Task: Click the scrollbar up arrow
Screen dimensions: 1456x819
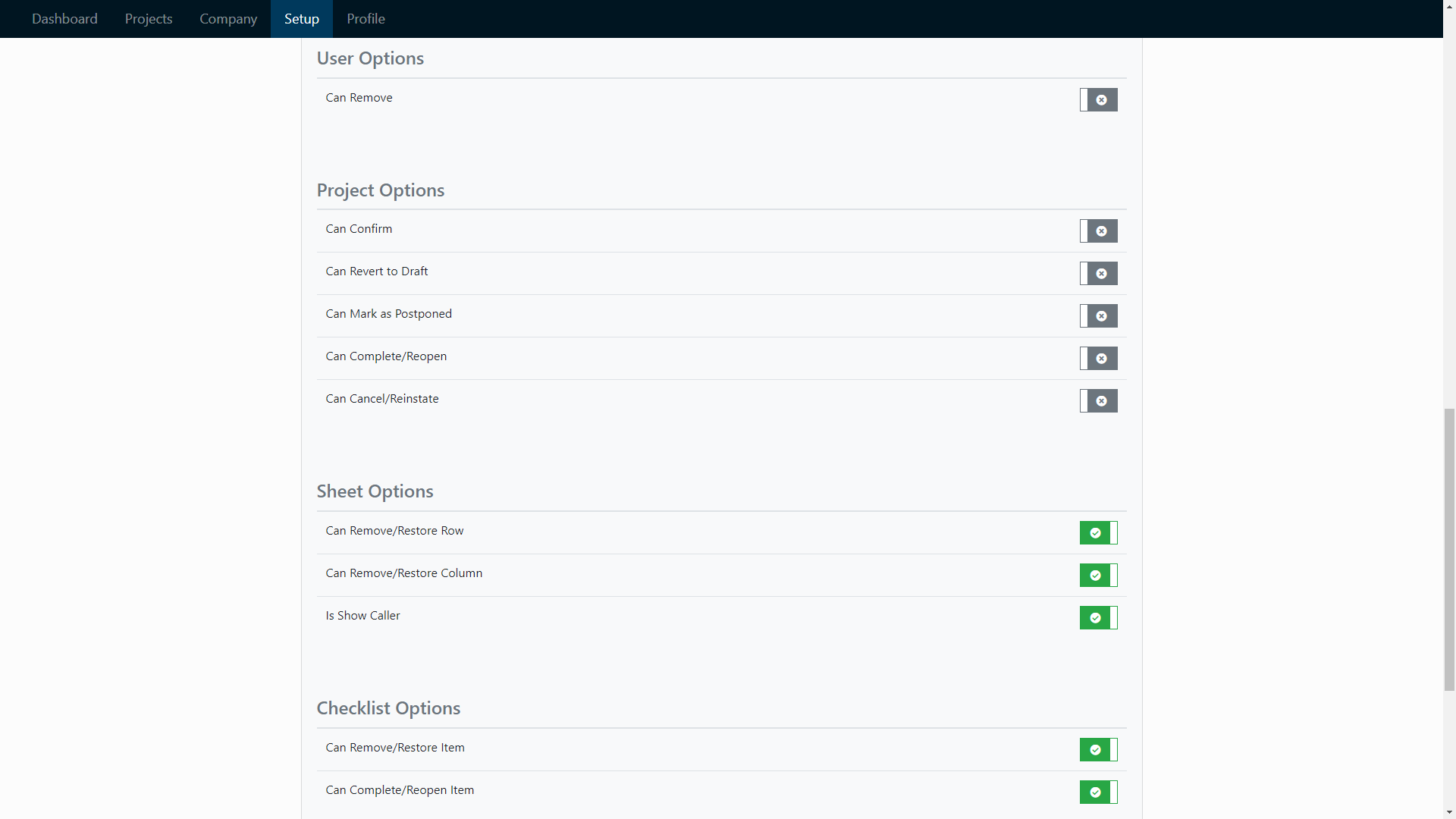Action: [x=1449, y=6]
